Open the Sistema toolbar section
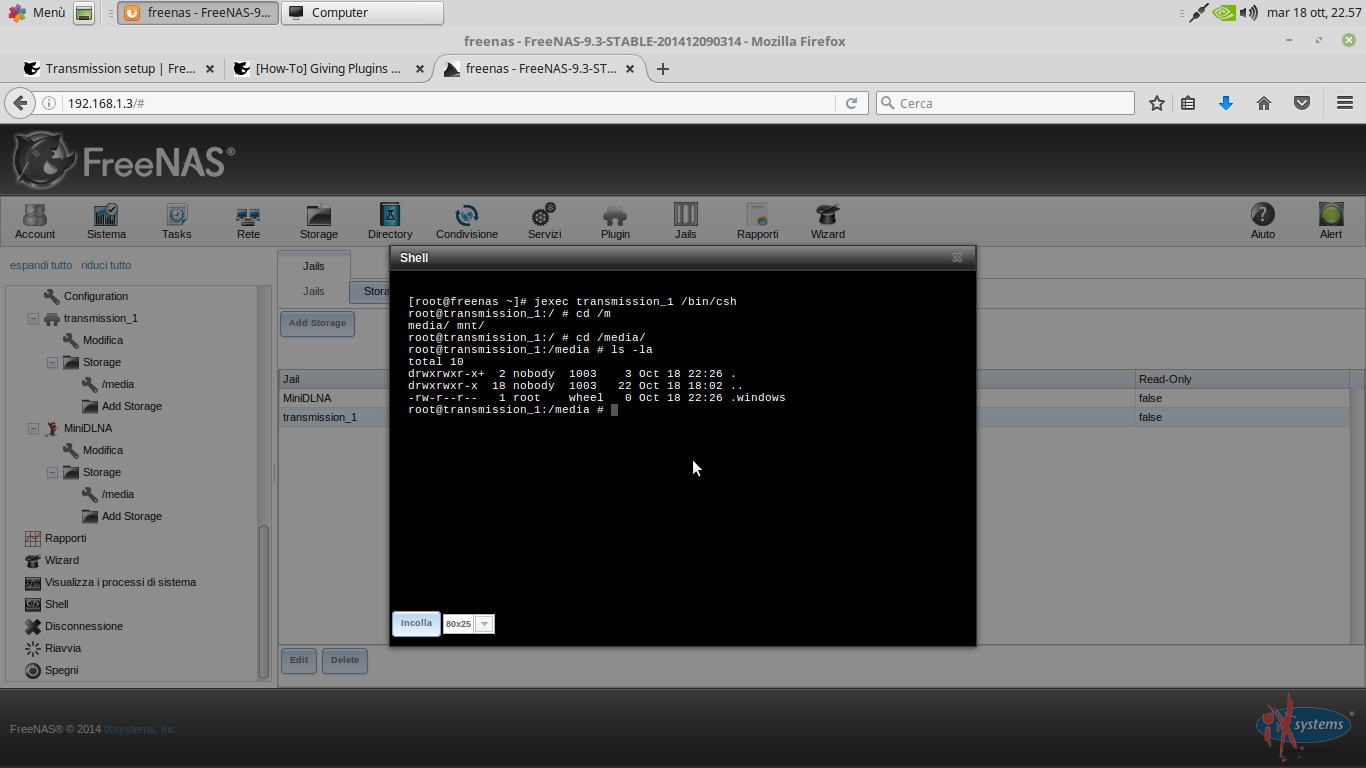Image resolution: width=1366 pixels, height=768 pixels. (x=106, y=221)
